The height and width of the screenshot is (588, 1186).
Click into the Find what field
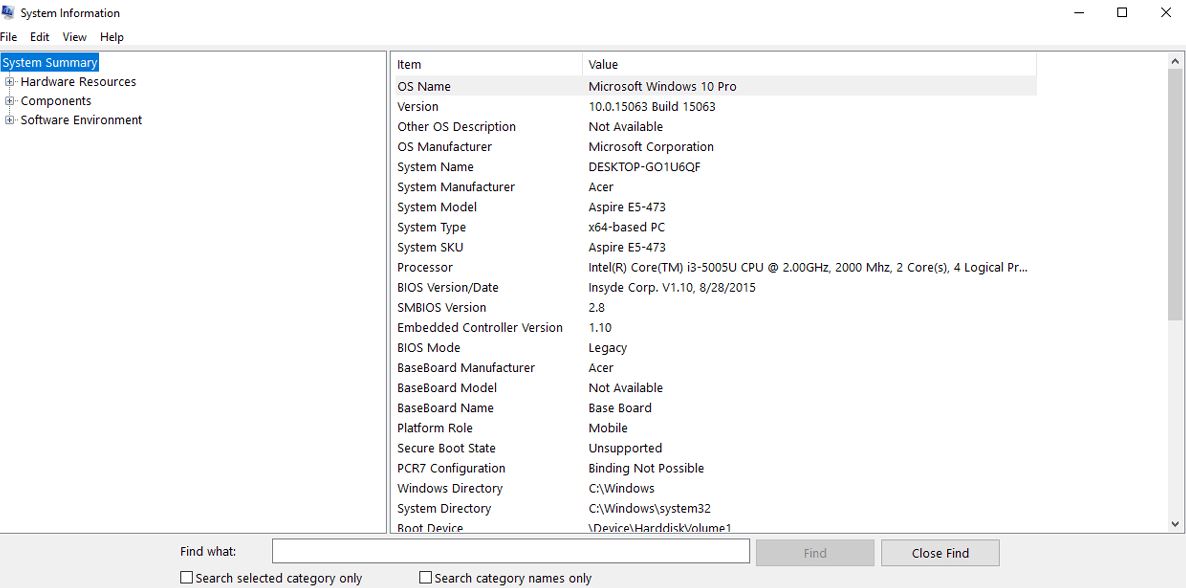511,552
